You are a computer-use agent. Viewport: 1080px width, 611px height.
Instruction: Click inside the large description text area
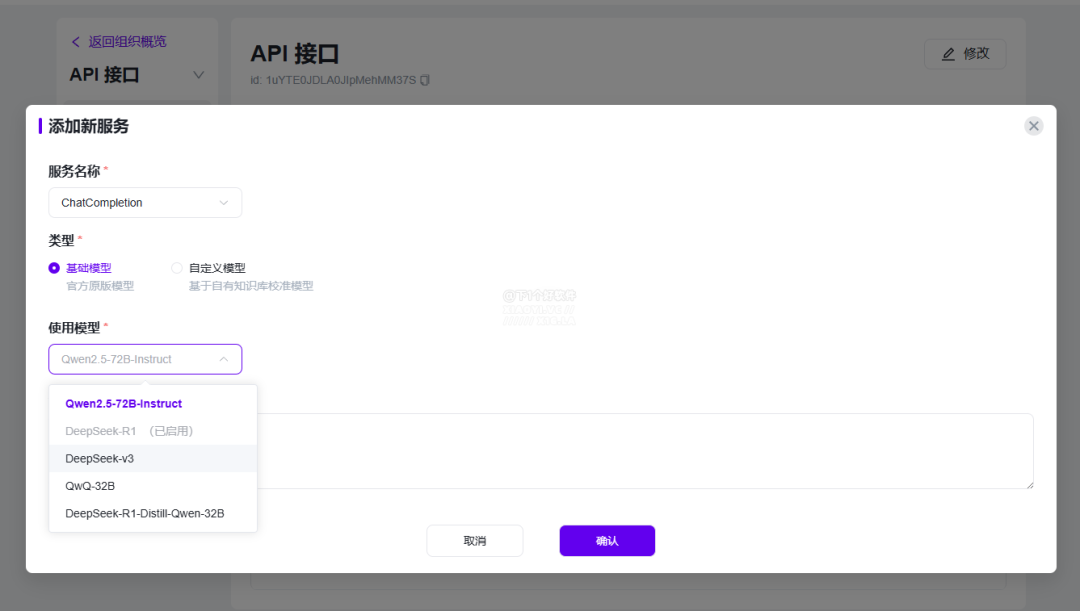pos(645,451)
